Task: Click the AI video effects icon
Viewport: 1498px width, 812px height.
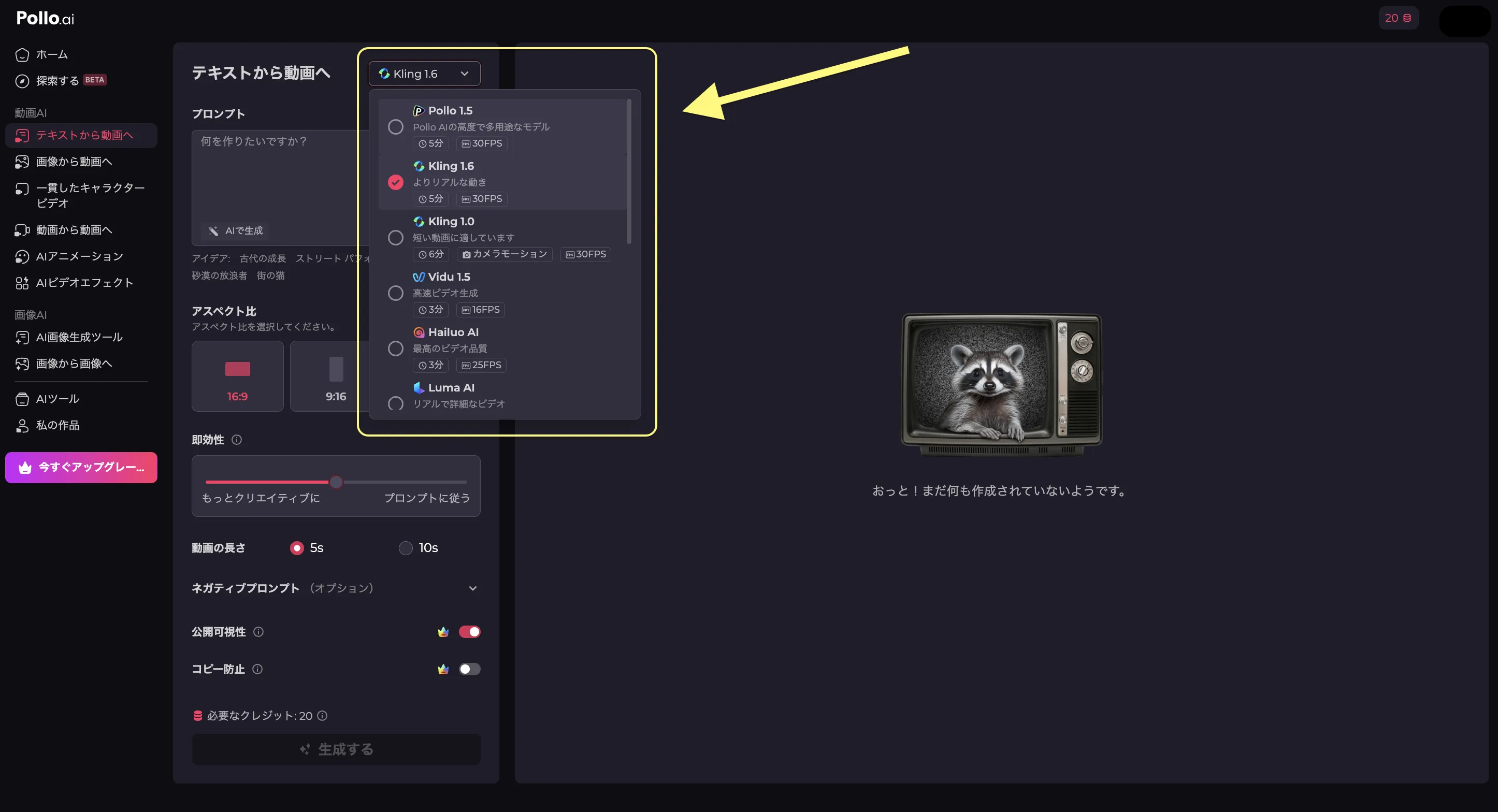Action: (x=22, y=283)
